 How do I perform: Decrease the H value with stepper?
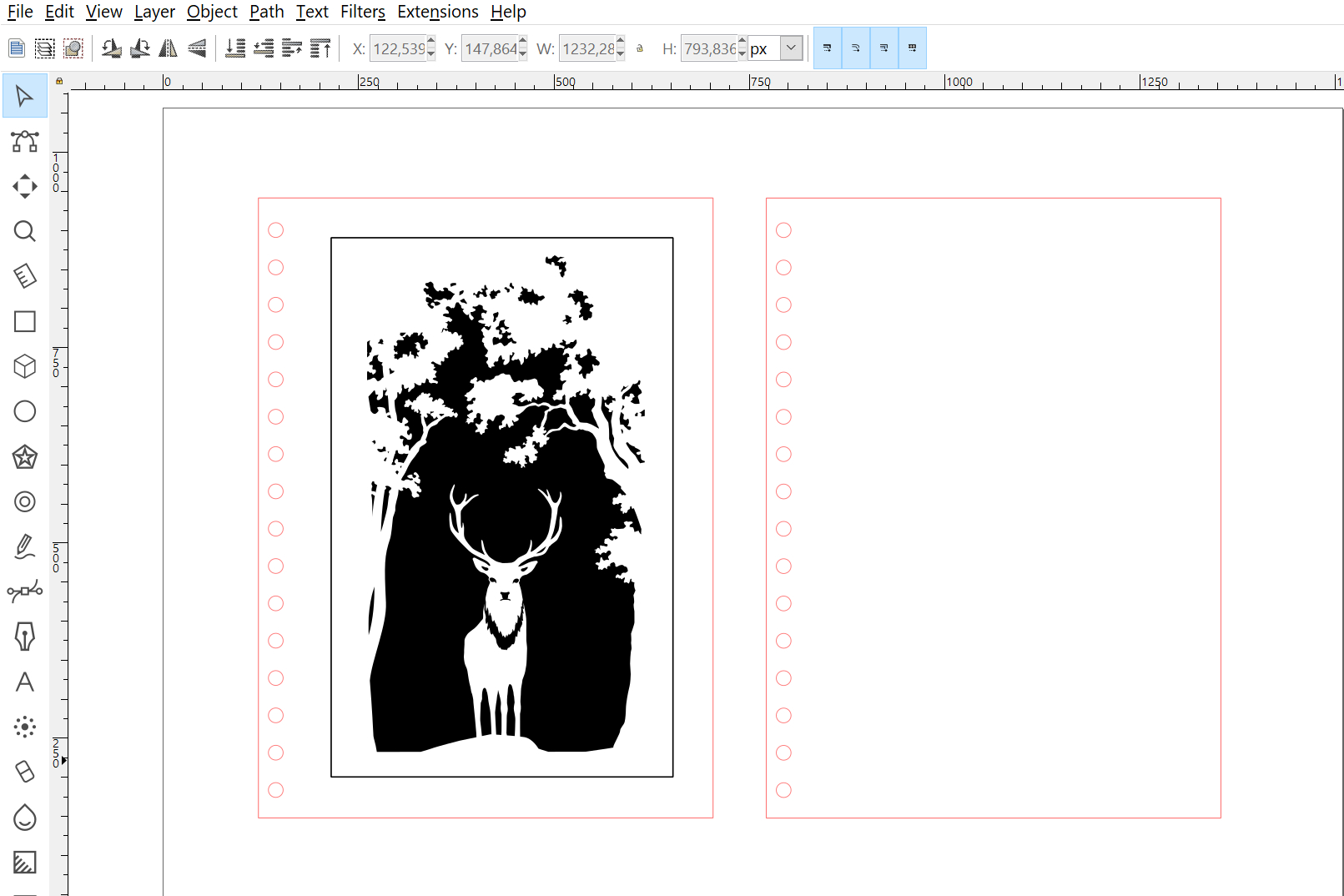coord(742,55)
